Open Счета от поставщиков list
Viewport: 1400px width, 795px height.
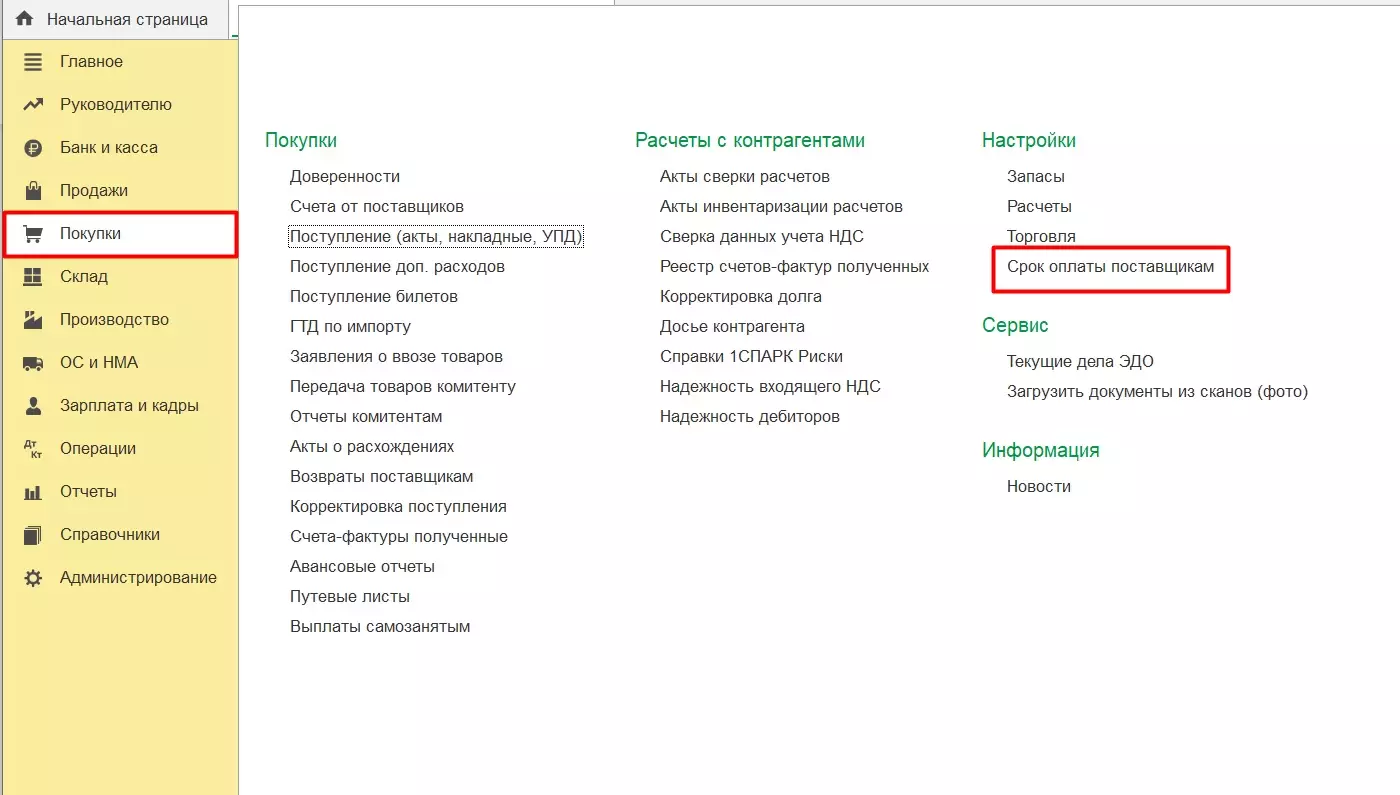(x=376, y=207)
